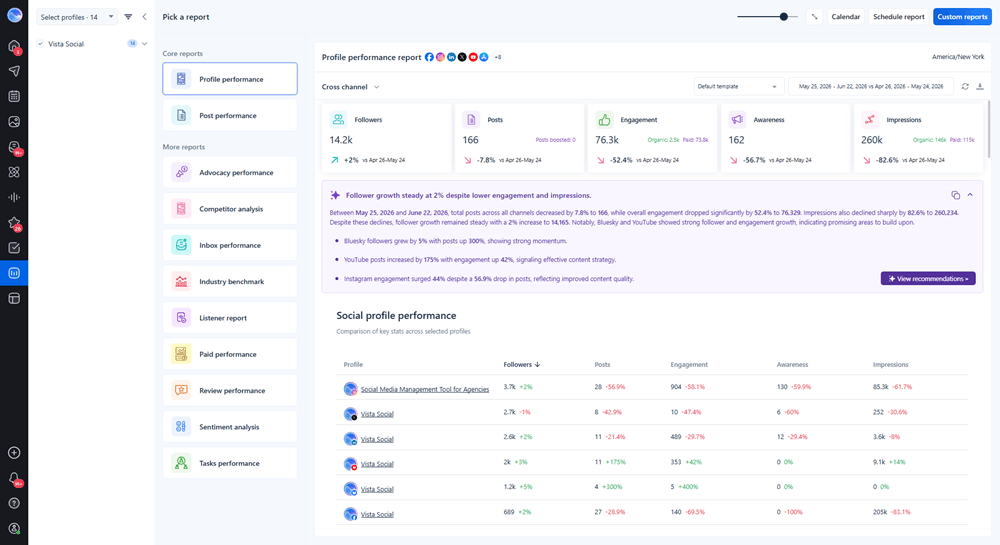Open the Publish paper-plane icon in the sidebar
Screen dimensions: 1000x545
[14, 71]
